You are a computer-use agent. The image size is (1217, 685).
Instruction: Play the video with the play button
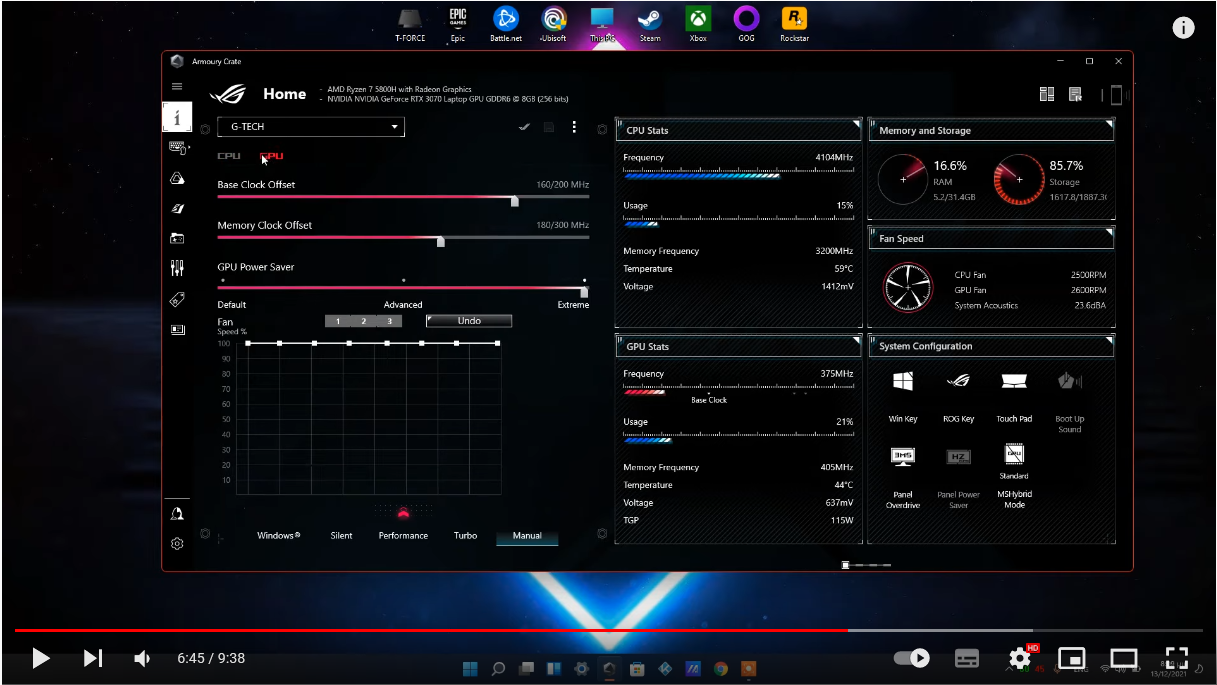tap(40, 658)
